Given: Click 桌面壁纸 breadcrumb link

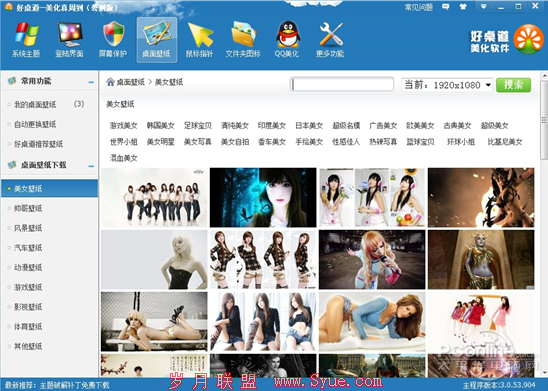Looking at the screenshot, I should pyautogui.click(x=130, y=82).
